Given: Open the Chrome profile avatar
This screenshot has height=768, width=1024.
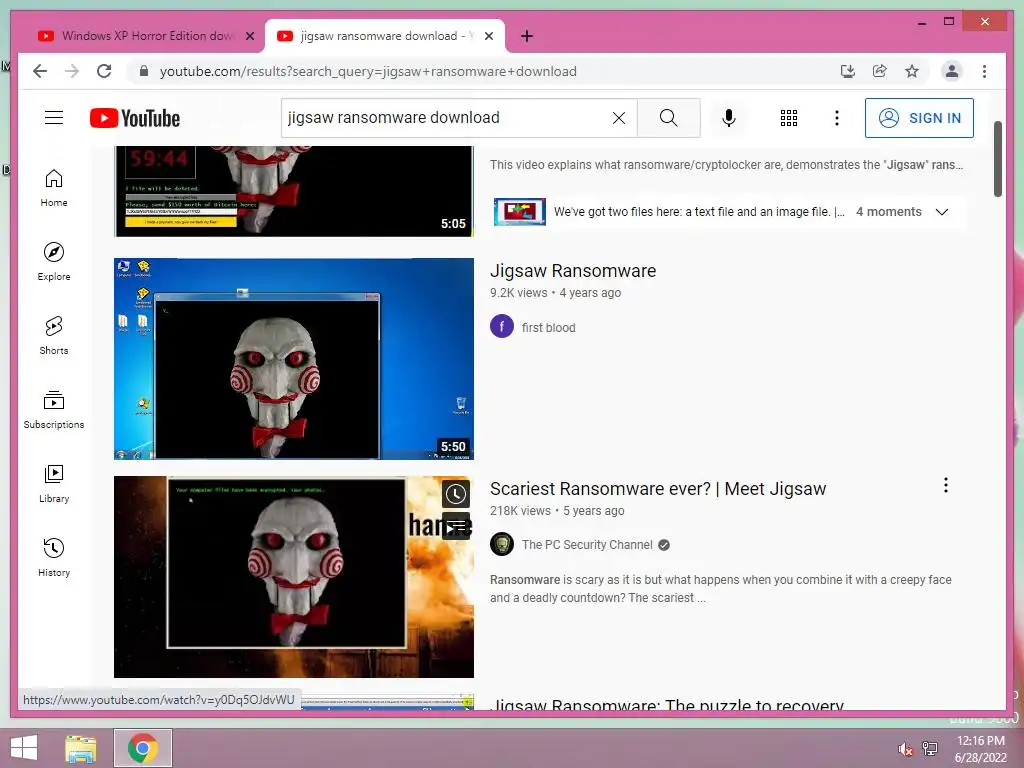Looking at the screenshot, I should tap(952, 71).
